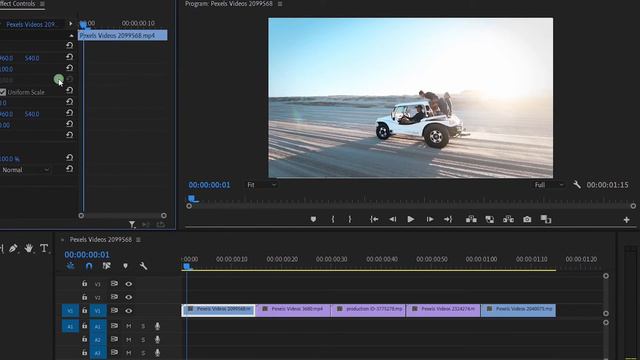Open Timeline Display Settings wrench

click(x=143, y=266)
